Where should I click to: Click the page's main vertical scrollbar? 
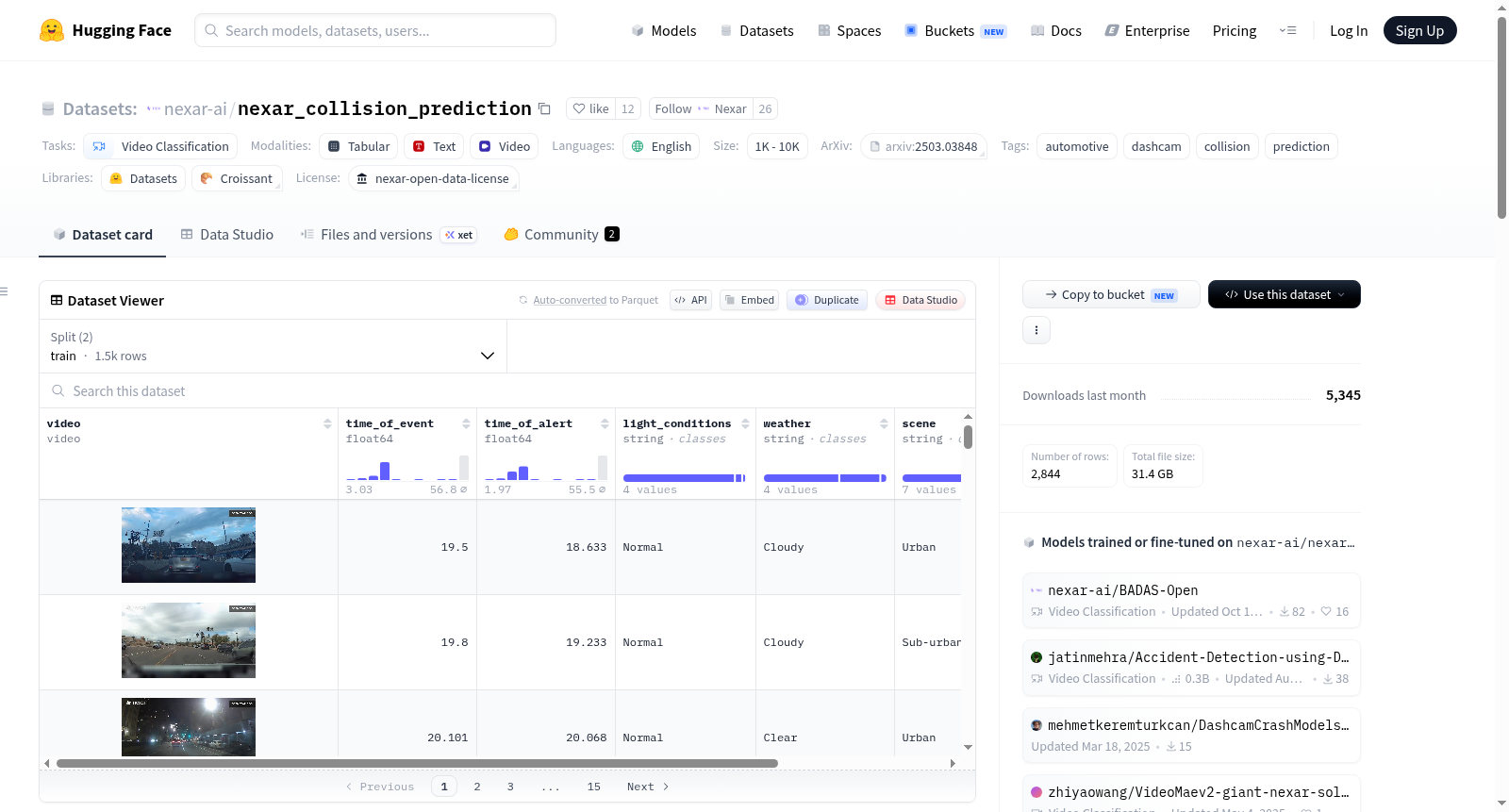coord(1501,118)
